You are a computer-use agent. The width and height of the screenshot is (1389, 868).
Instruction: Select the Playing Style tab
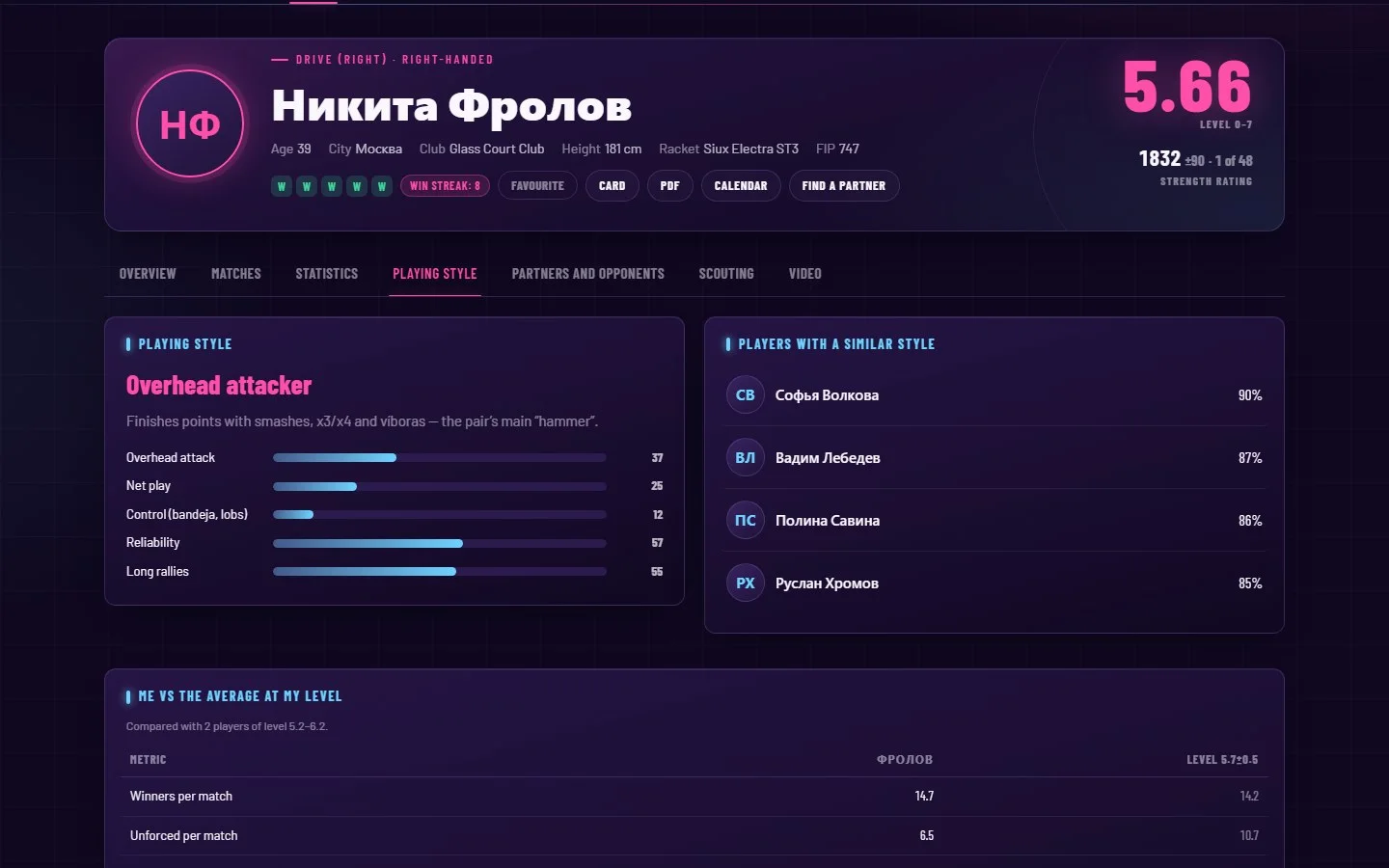pos(435,274)
